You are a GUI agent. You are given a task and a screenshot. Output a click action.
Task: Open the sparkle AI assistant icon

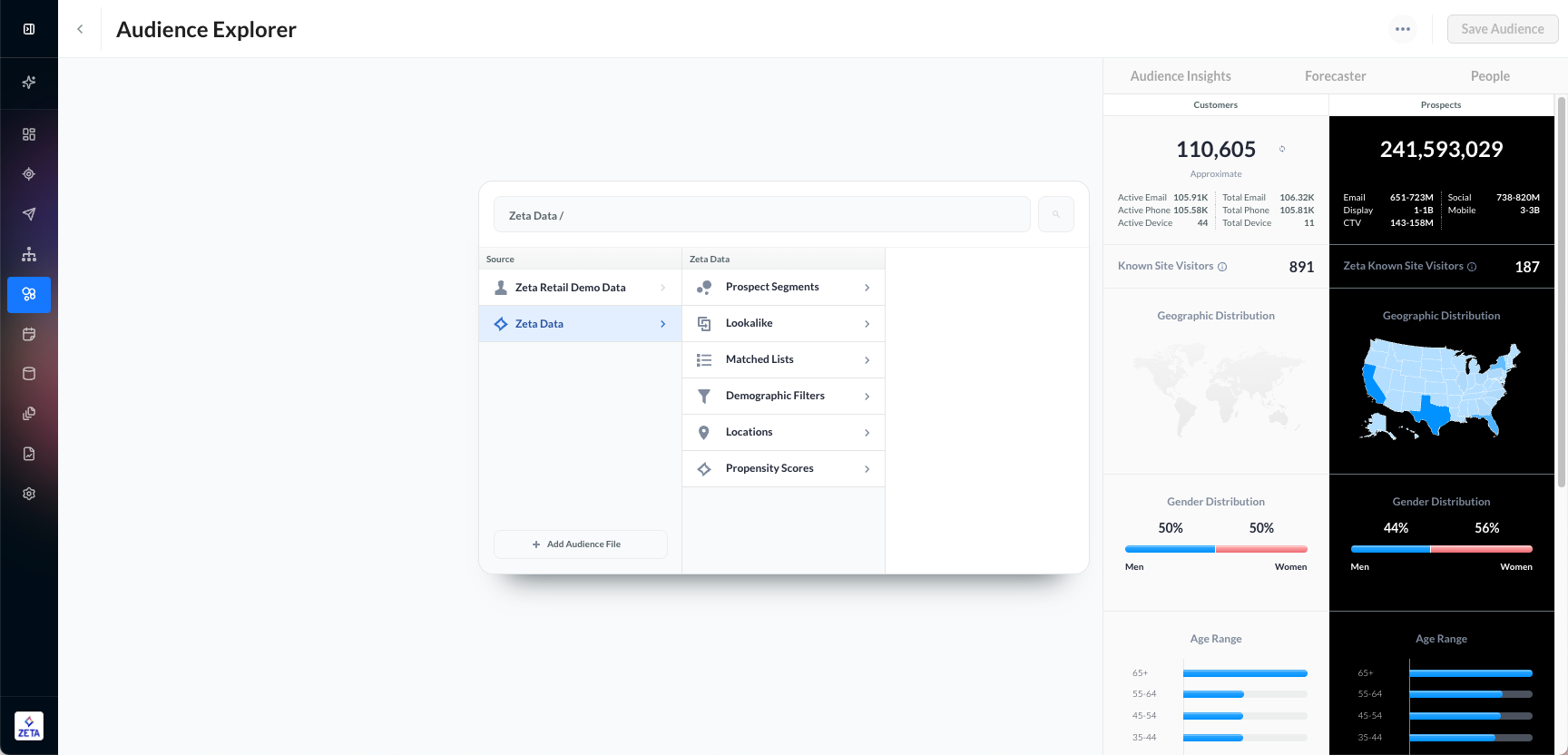coord(29,83)
